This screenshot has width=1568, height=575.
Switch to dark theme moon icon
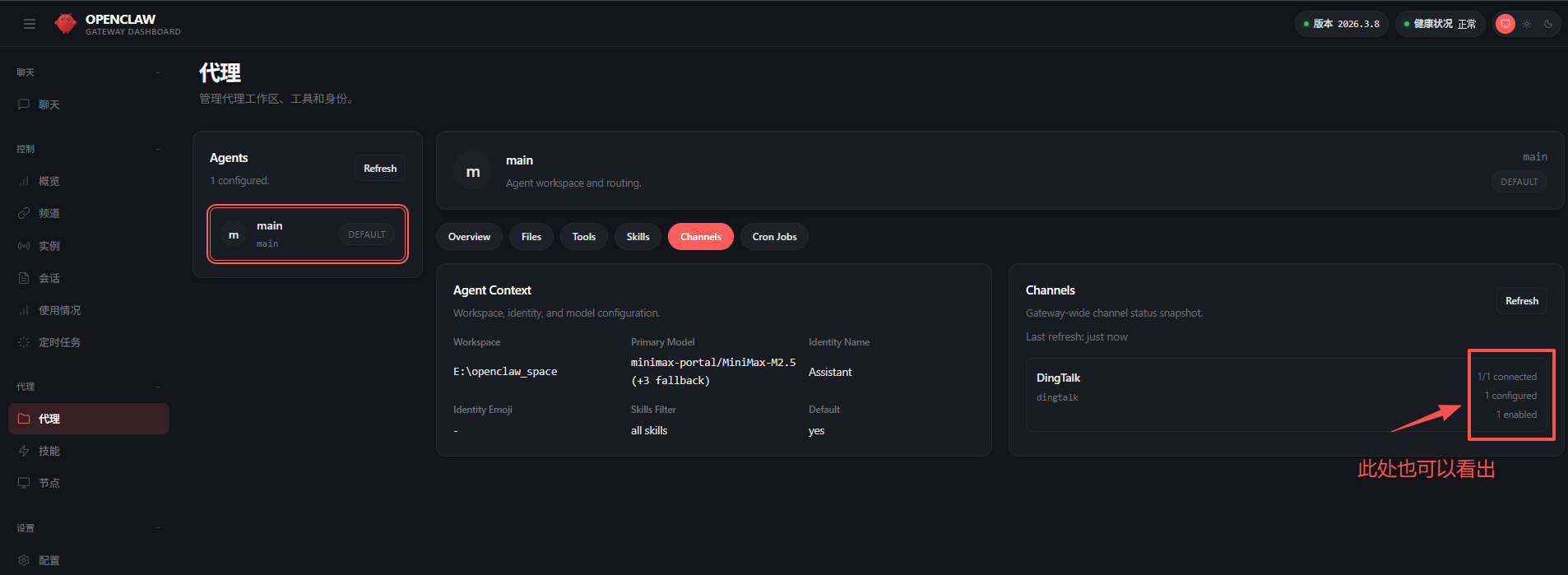[1548, 24]
